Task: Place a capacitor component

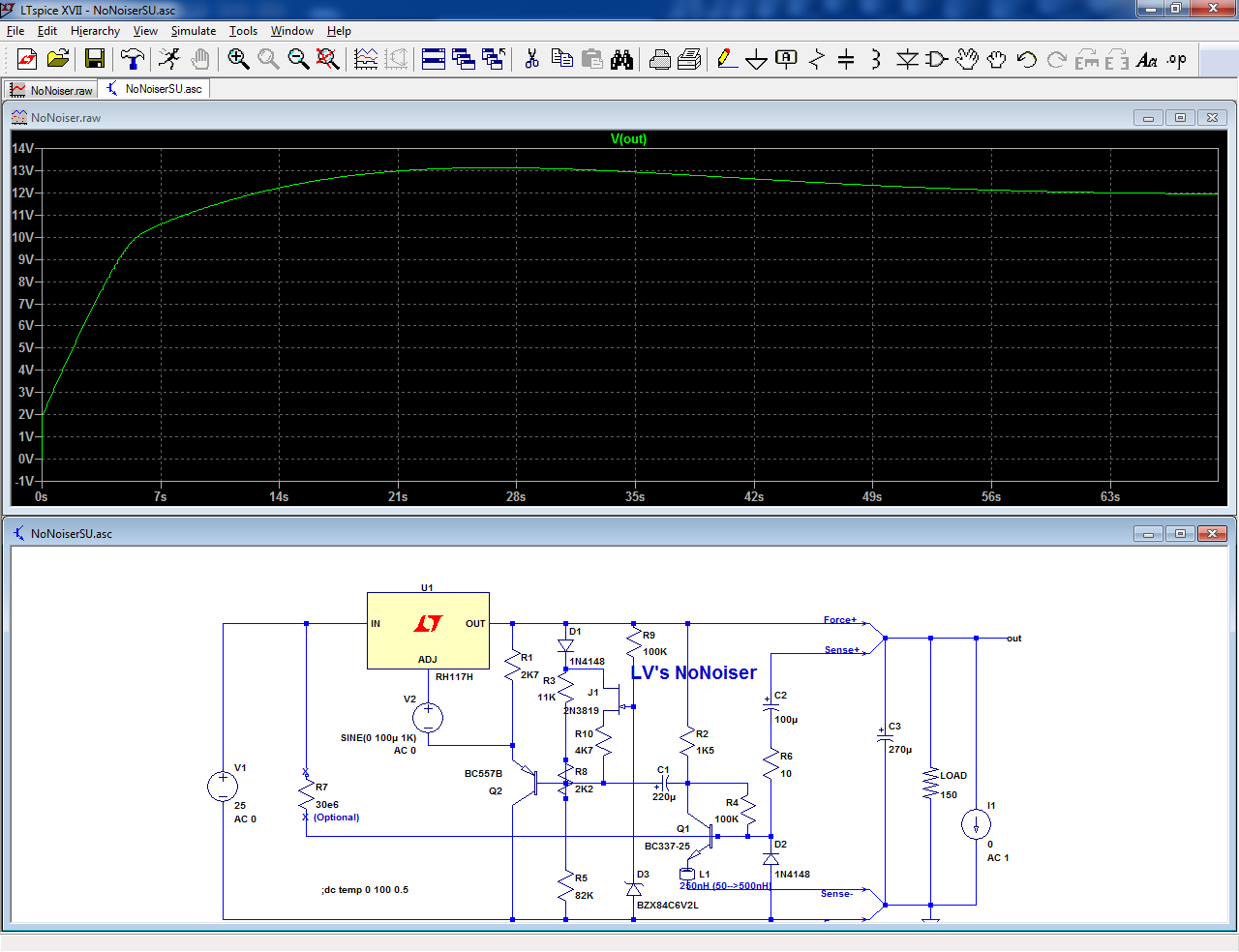Action: [x=846, y=60]
